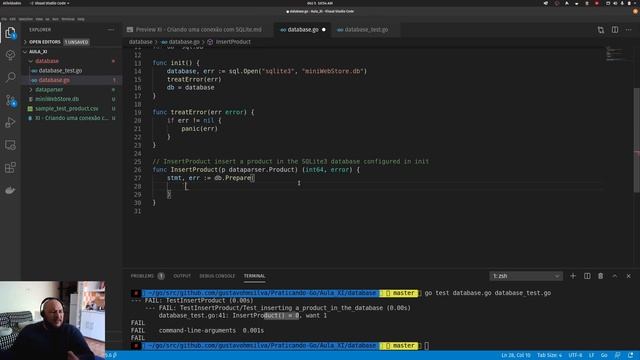
Task: Split the editor to the right
Action: tap(615, 30)
